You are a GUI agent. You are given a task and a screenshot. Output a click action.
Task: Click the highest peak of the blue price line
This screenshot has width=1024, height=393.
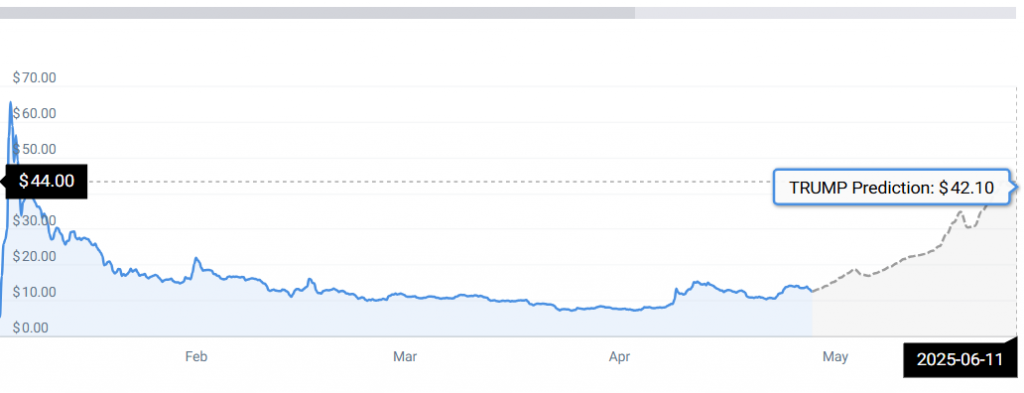[10, 102]
